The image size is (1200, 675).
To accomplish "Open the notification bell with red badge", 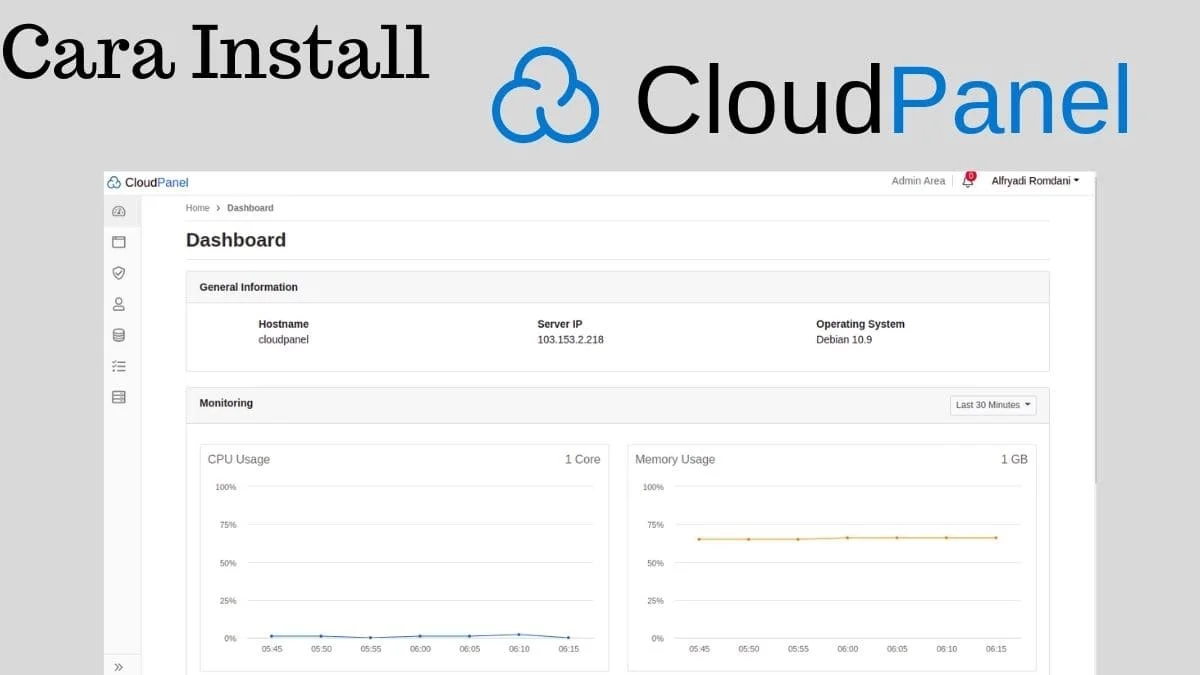I will pos(966,180).
